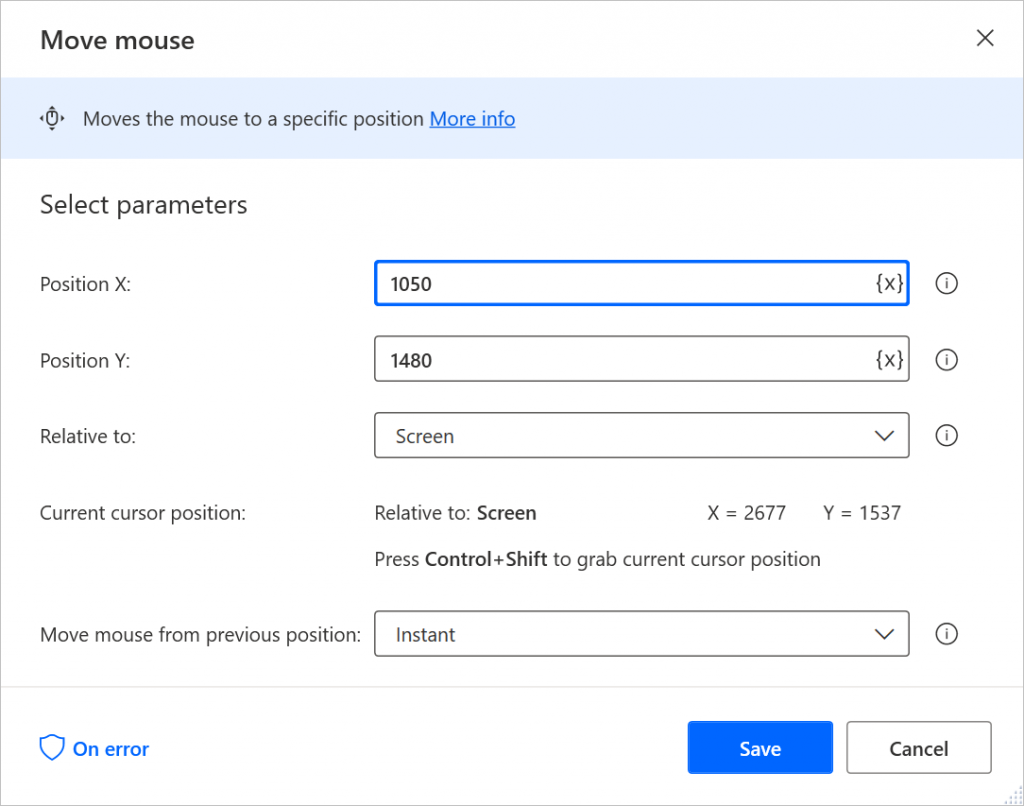Click the Save button
The width and height of the screenshot is (1024, 806).
[760, 748]
